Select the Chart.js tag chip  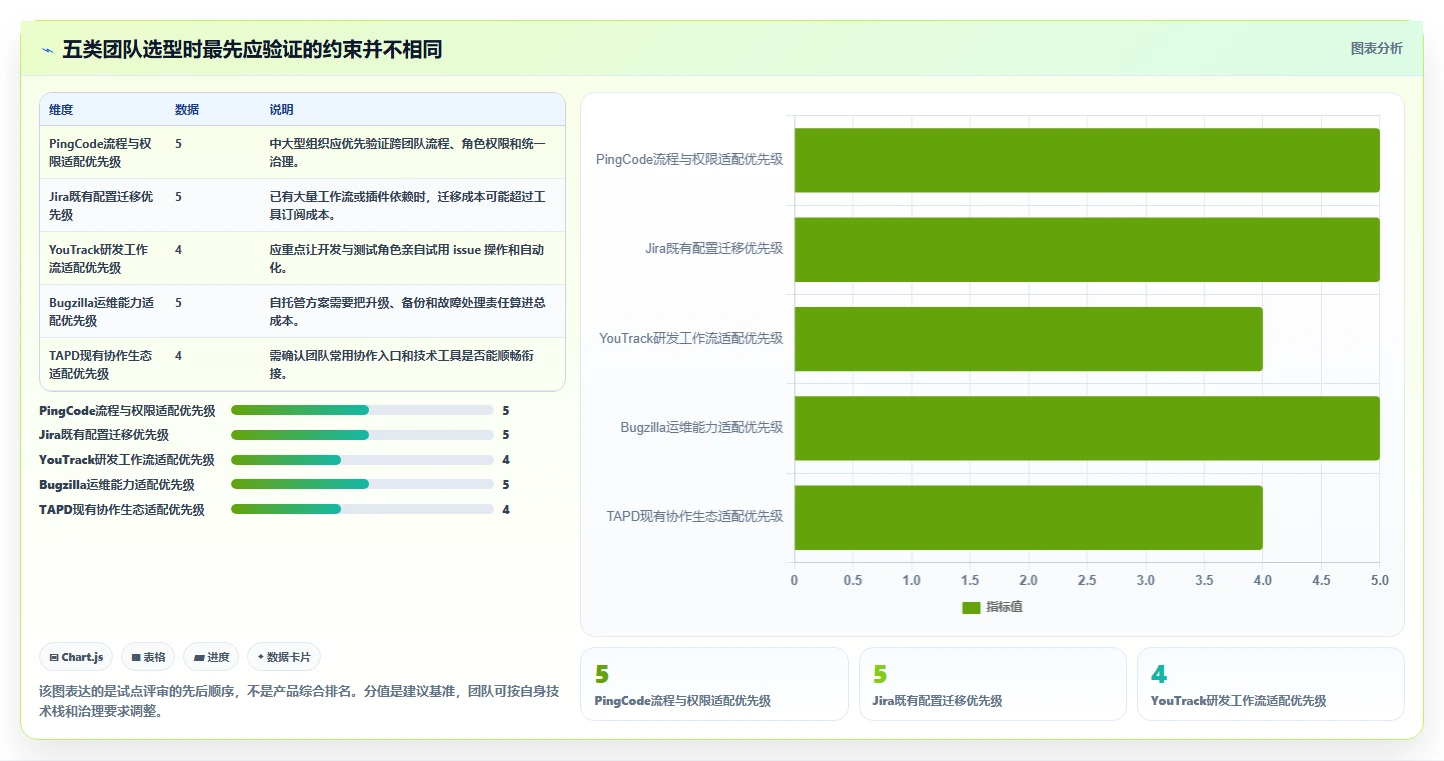click(77, 657)
